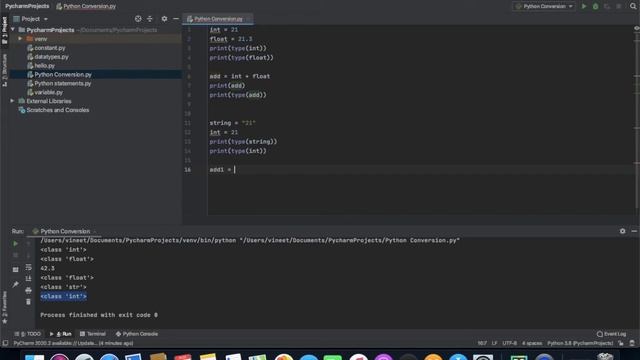Switch to the Python Conversion.py editor tab

click(x=218, y=19)
